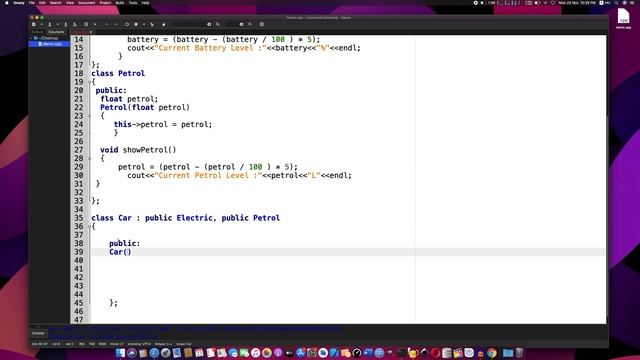Click 'public:' on line 38
640x360 pixels.
tap(124, 243)
